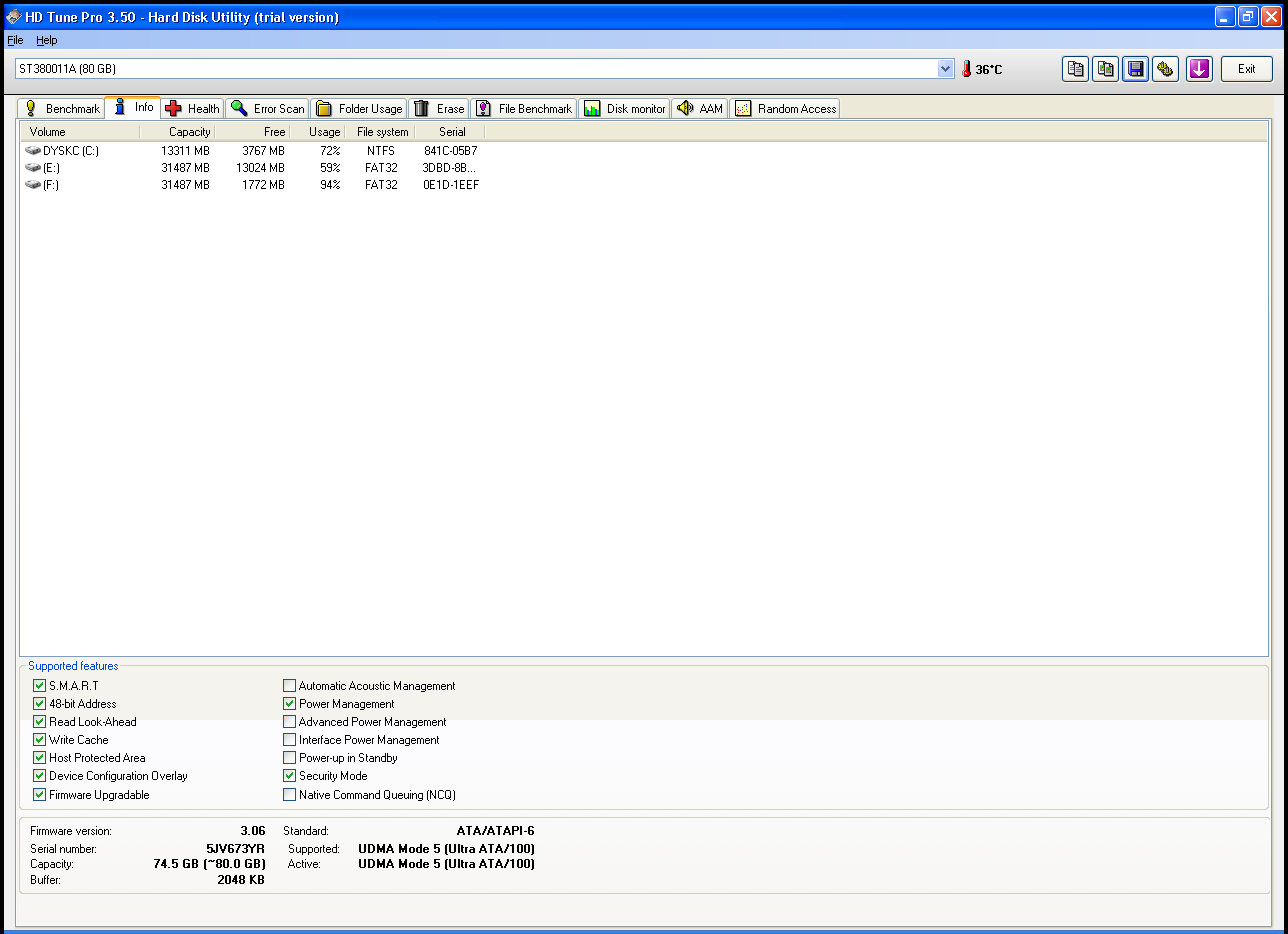Sort by the Serial column header
This screenshot has height=934, width=1288.
click(x=449, y=132)
